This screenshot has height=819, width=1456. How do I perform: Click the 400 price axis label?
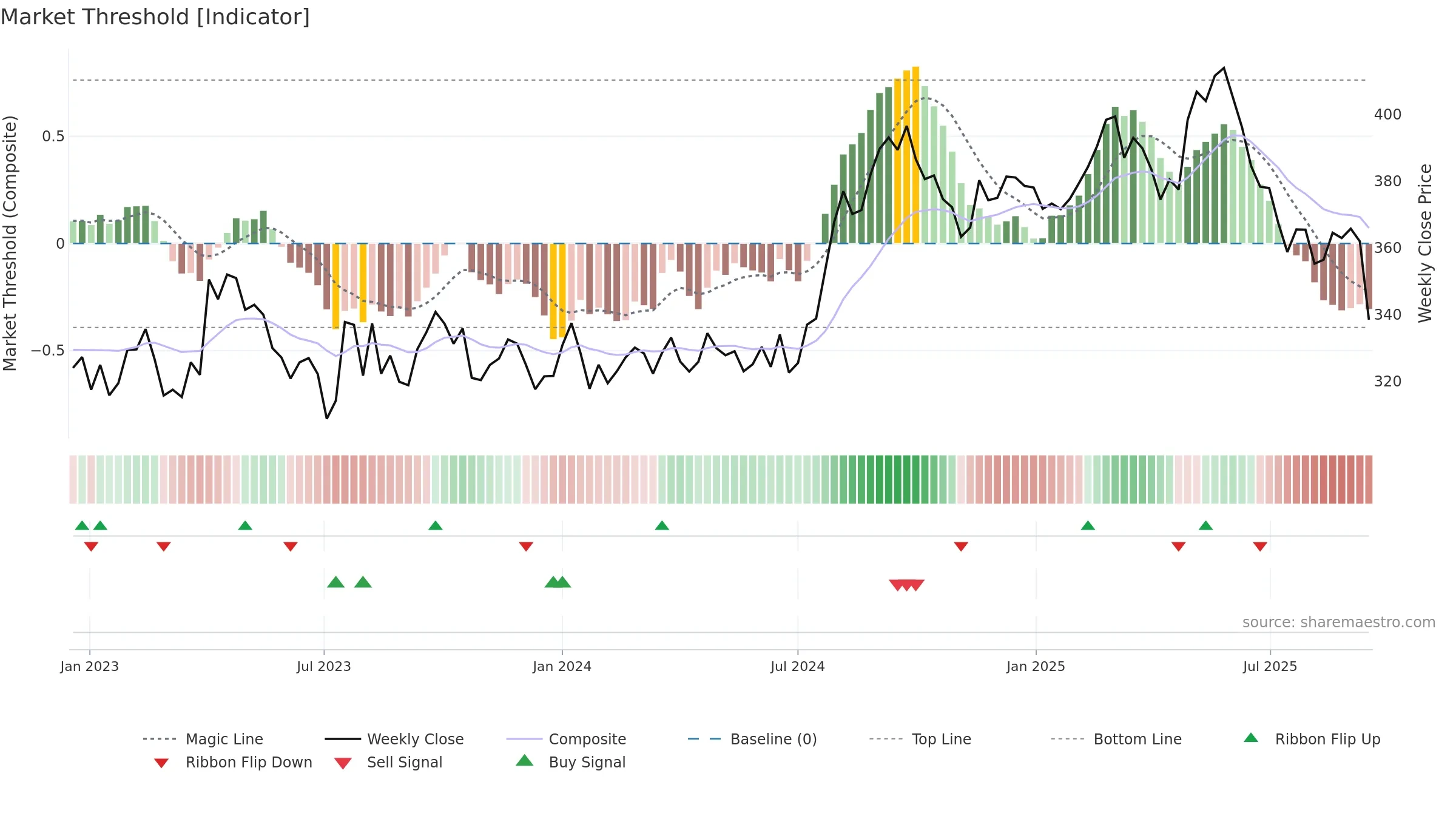pos(1388,115)
